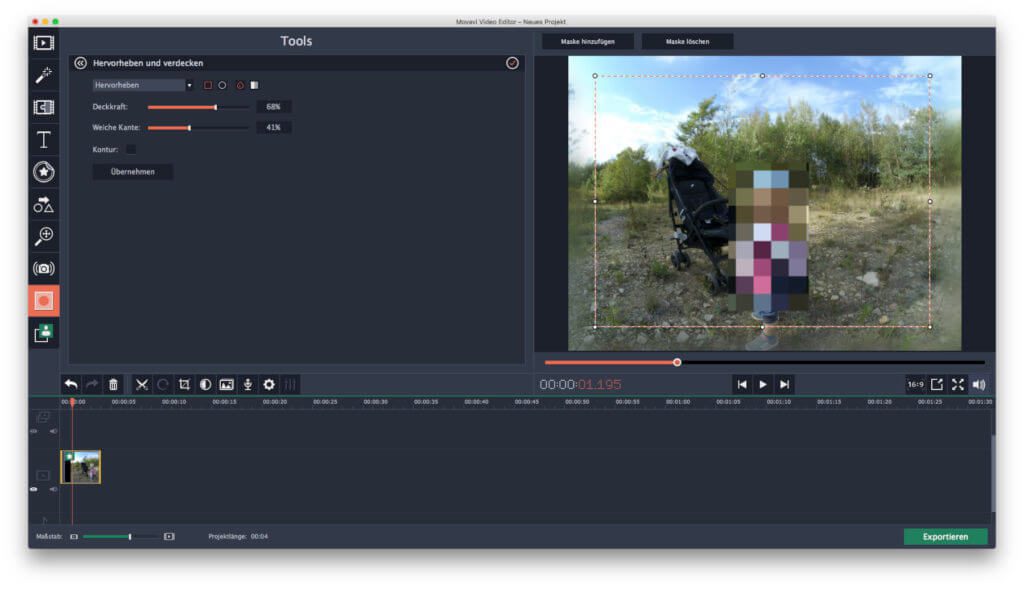Click the Deckkraft opacity slider

tap(198, 106)
